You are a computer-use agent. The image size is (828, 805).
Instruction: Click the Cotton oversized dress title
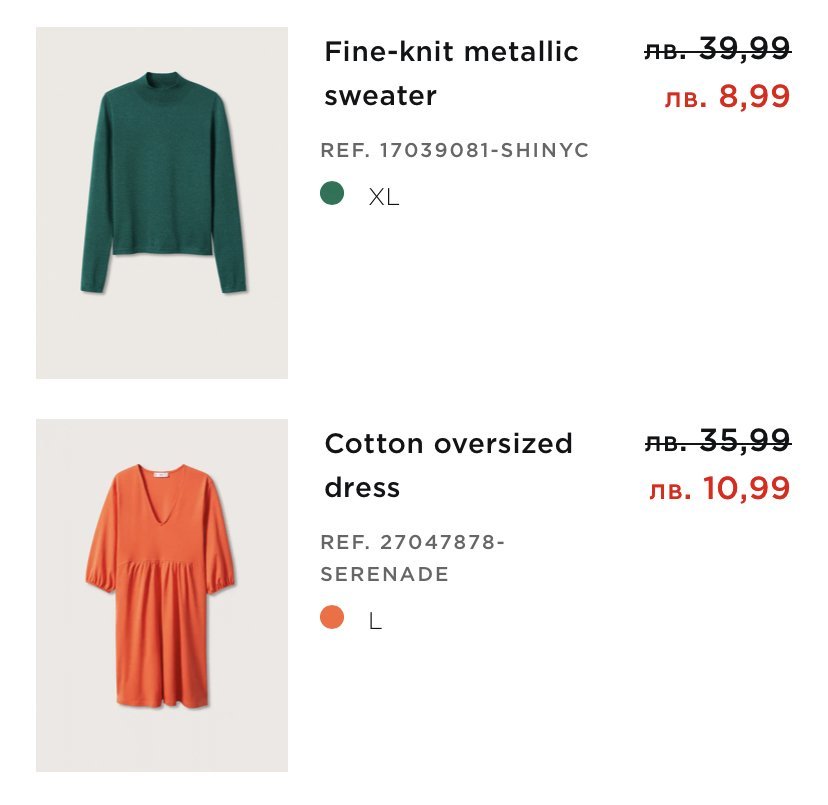(x=448, y=465)
